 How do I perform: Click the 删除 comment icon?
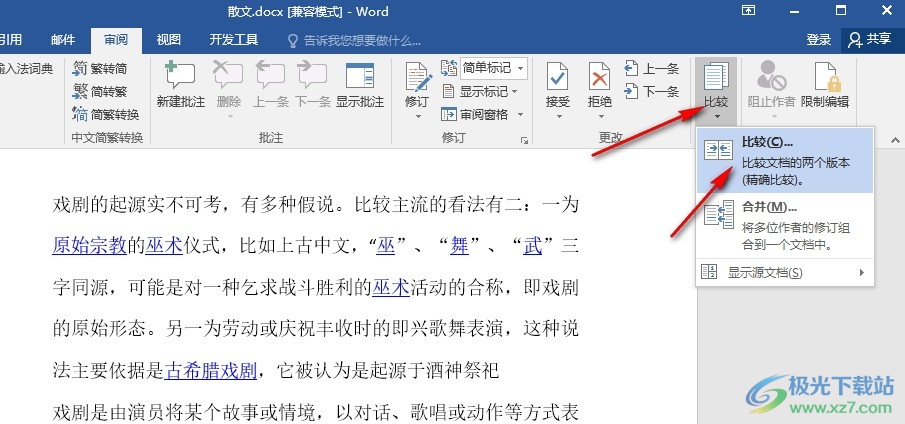[x=228, y=75]
